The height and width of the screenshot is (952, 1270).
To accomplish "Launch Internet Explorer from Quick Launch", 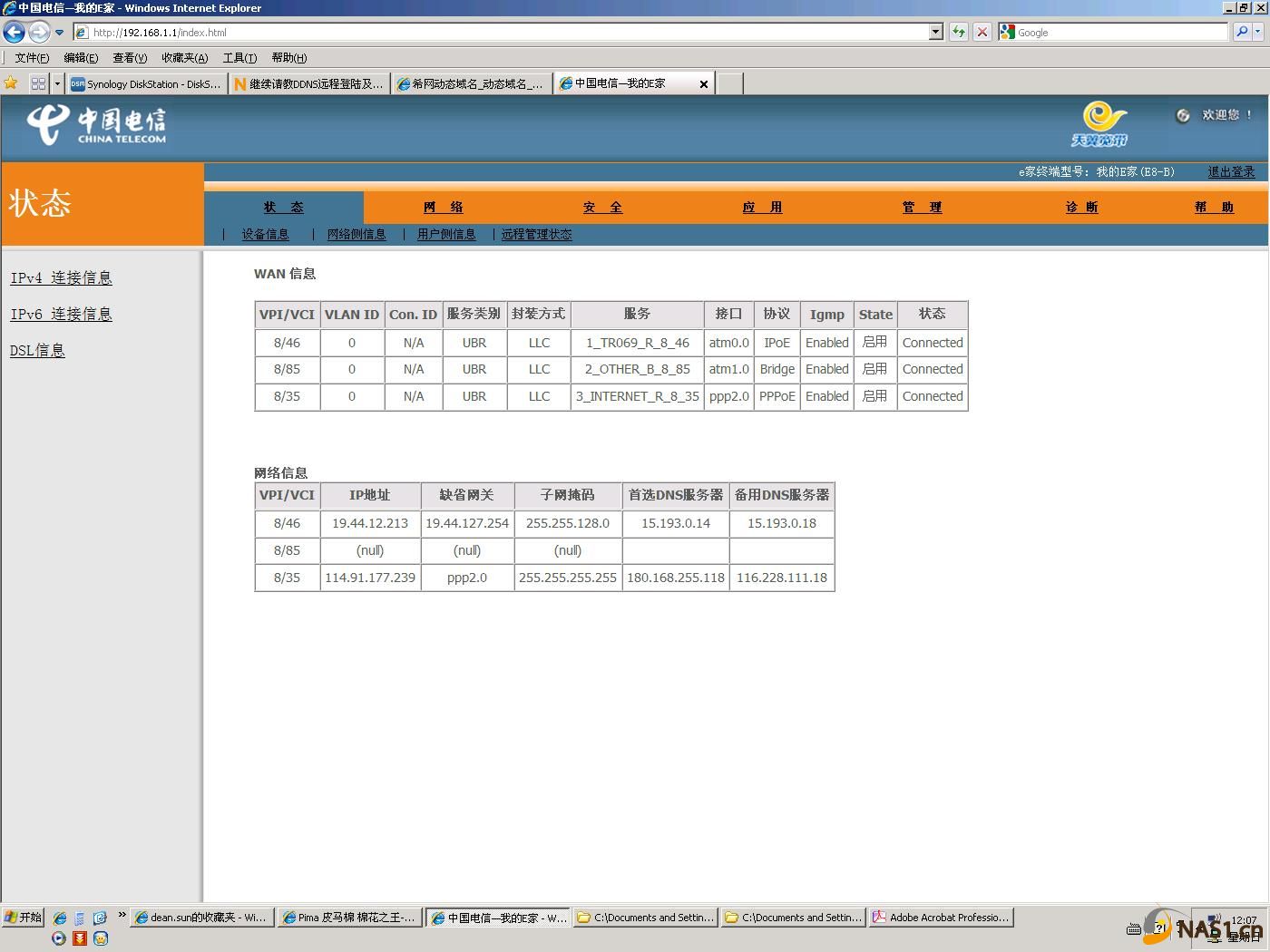I will [60, 918].
